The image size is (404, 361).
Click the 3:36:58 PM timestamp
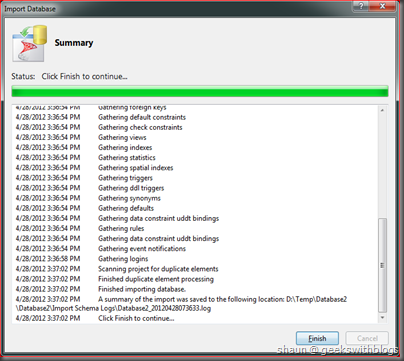click(48, 259)
